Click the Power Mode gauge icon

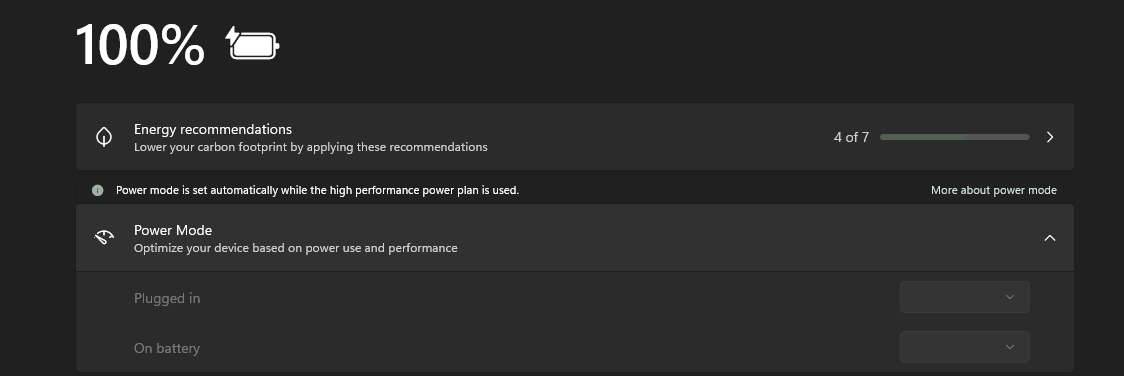[104, 238]
